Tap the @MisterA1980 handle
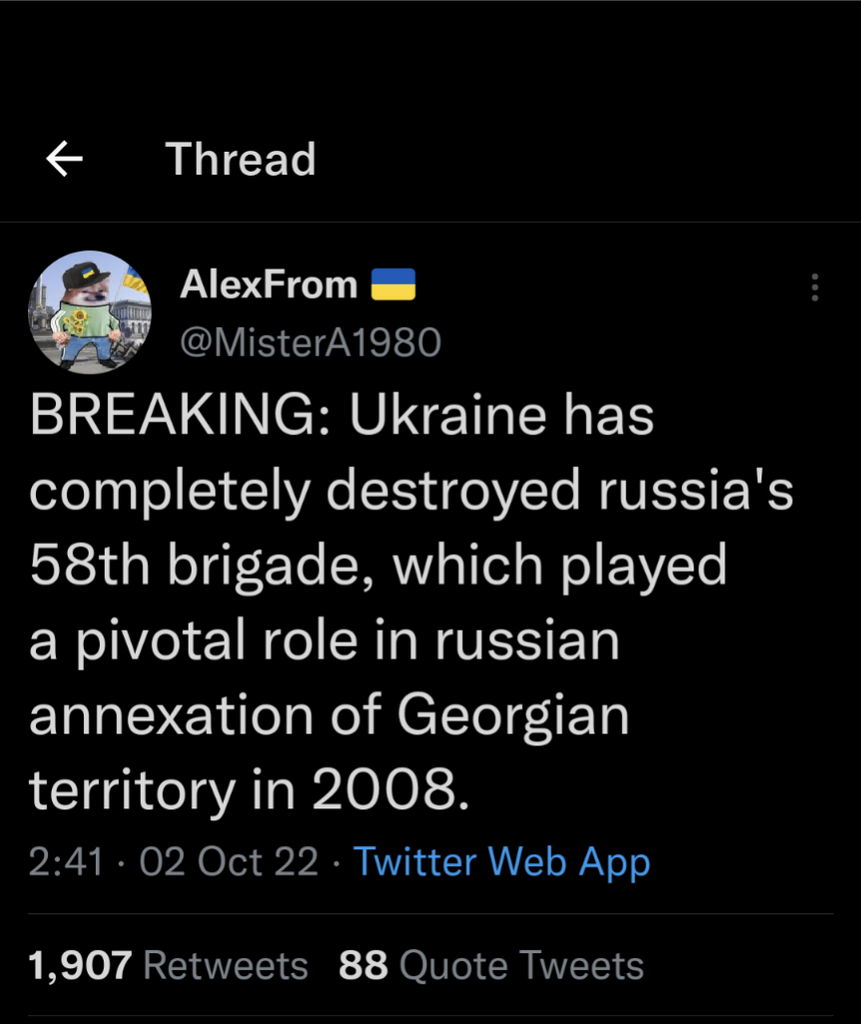861x1024 pixels. pos(309,343)
